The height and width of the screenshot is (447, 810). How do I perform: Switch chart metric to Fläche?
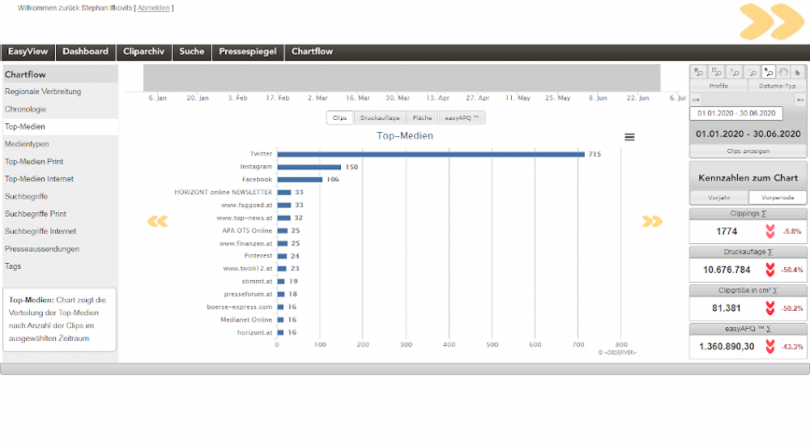(423, 118)
